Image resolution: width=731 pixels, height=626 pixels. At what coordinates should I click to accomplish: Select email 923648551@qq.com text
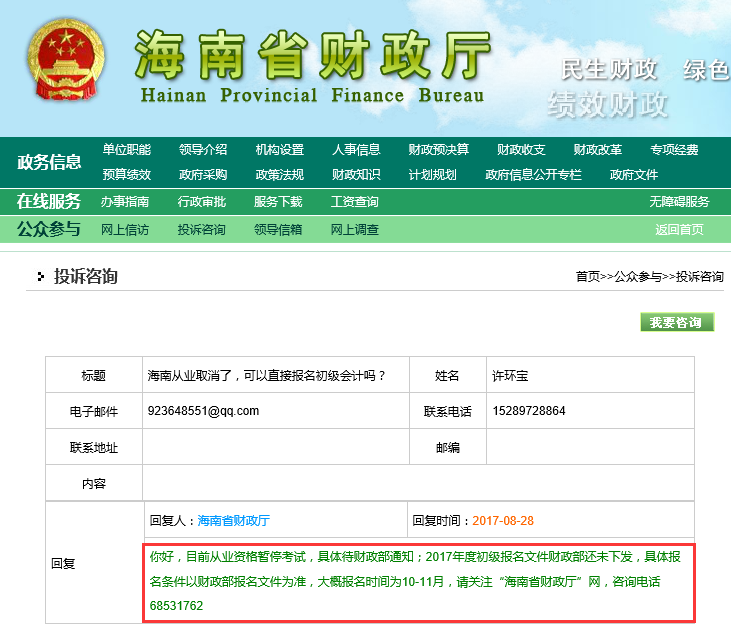(x=203, y=411)
